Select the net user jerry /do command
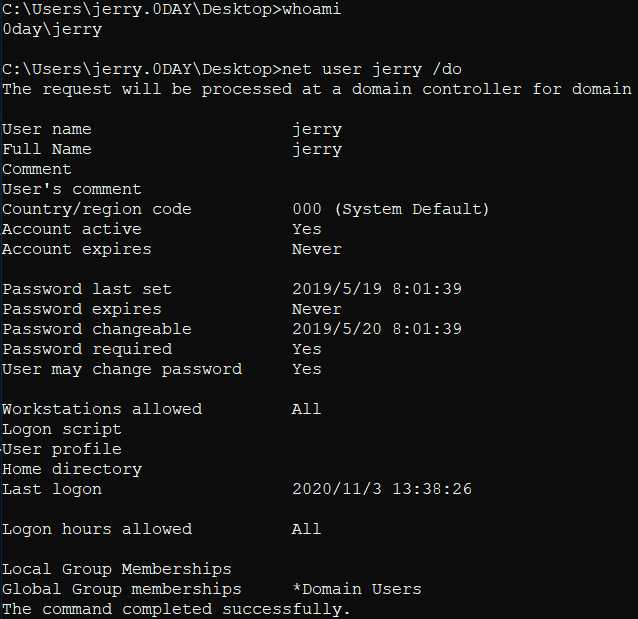 click(371, 70)
